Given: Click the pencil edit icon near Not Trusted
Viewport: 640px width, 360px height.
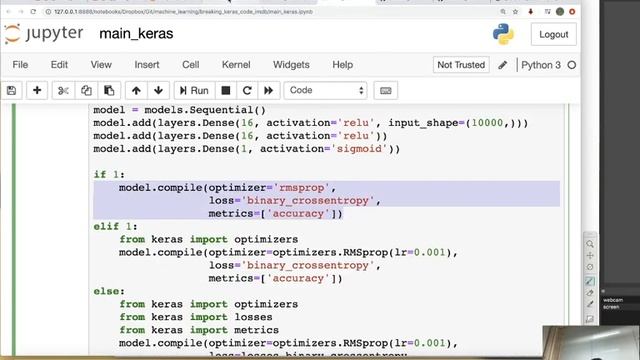Looking at the screenshot, I should point(503,65).
